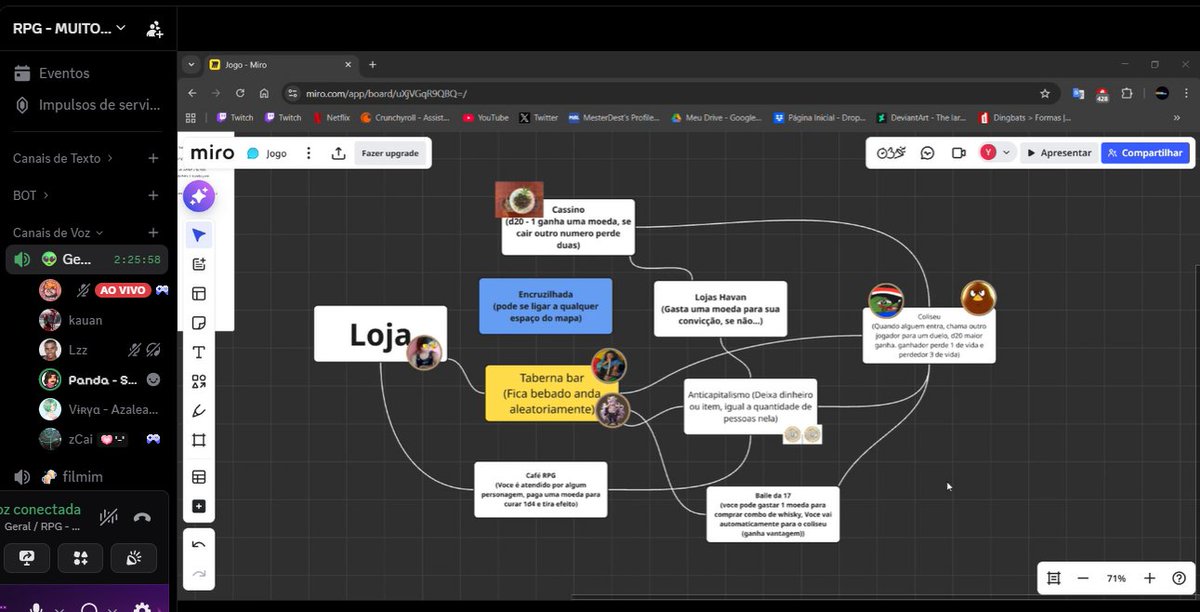Screen dimensions: 1200x612
Task: Open Discord activities launcher button
Action: [81, 557]
